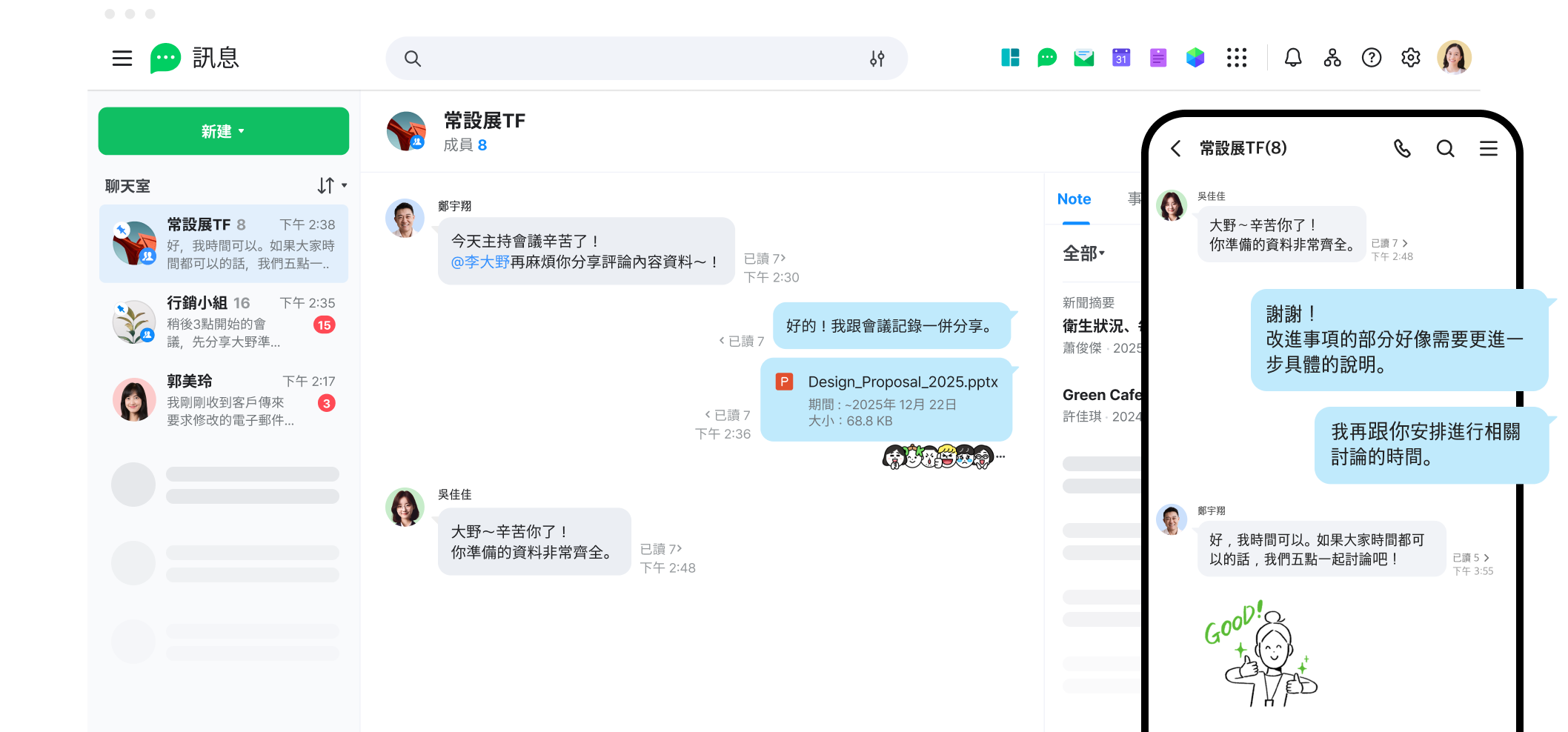
Task: Go back from mobile chat view
Action: pos(1176,149)
